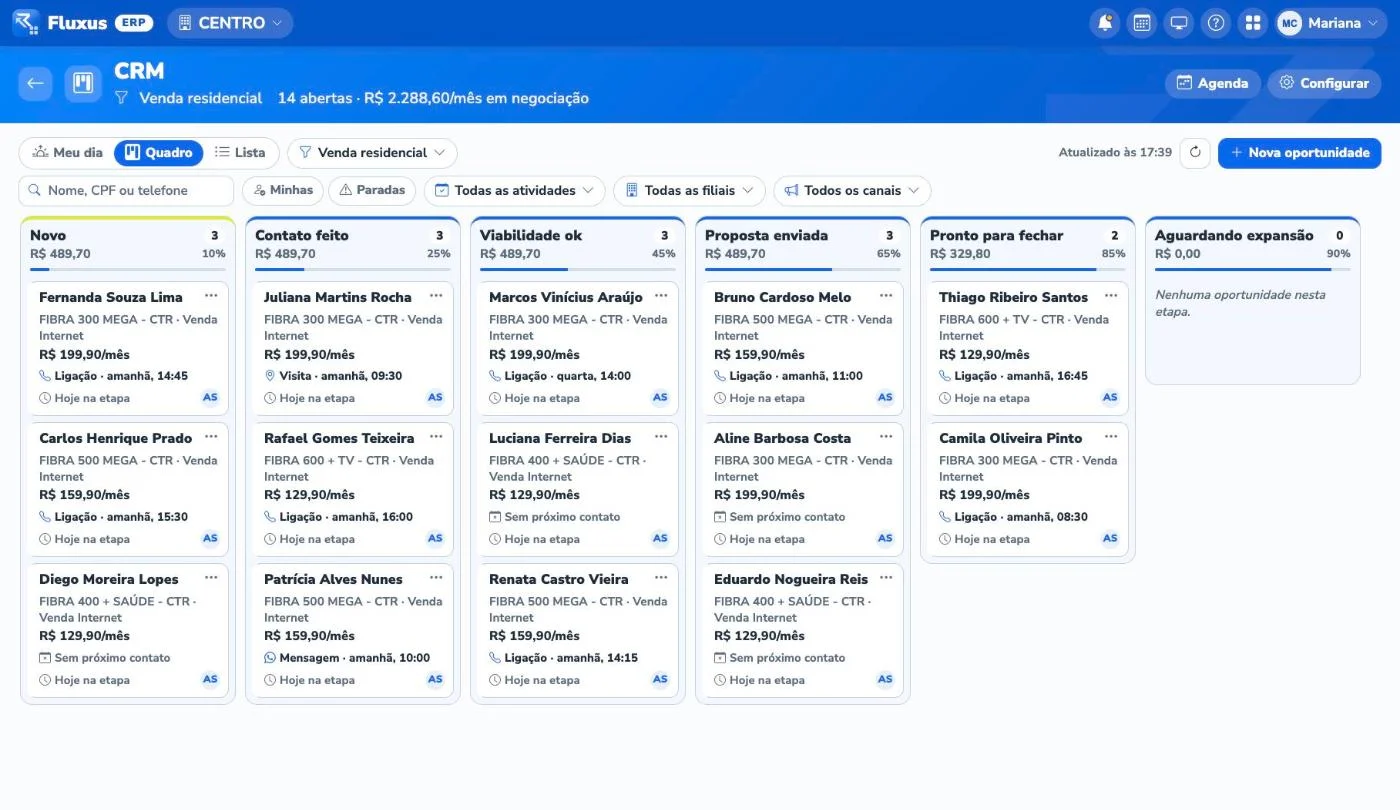Open the Luciana Ferreira Dias card

[578, 489]
